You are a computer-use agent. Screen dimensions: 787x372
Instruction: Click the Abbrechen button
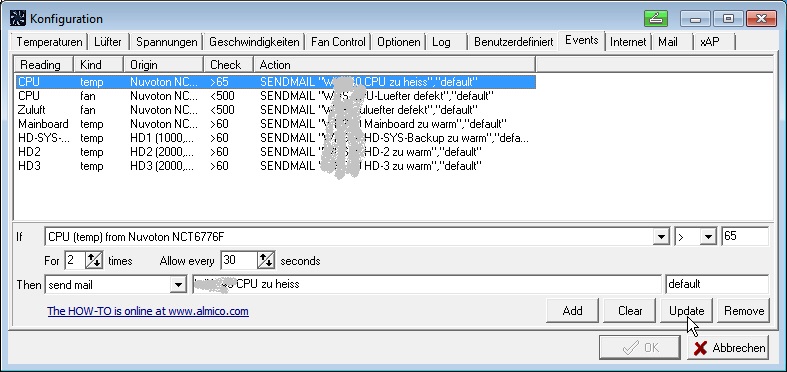click(x=728, y=347)
